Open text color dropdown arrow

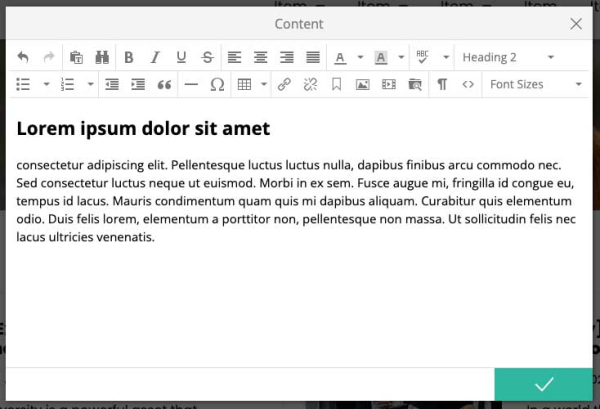[x=360, y=57]
